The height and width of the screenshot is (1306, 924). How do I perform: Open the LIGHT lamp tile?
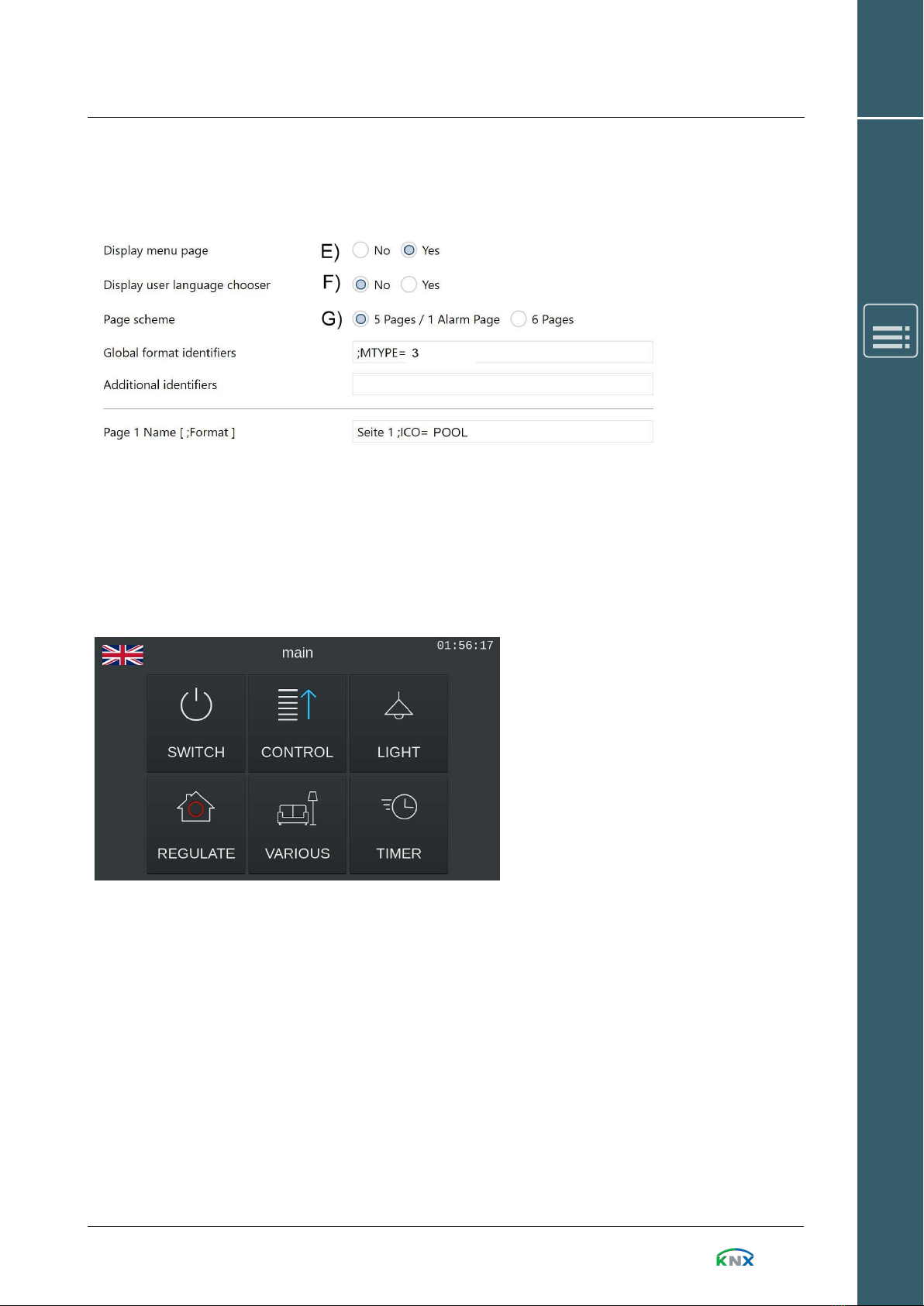(398, 723)
